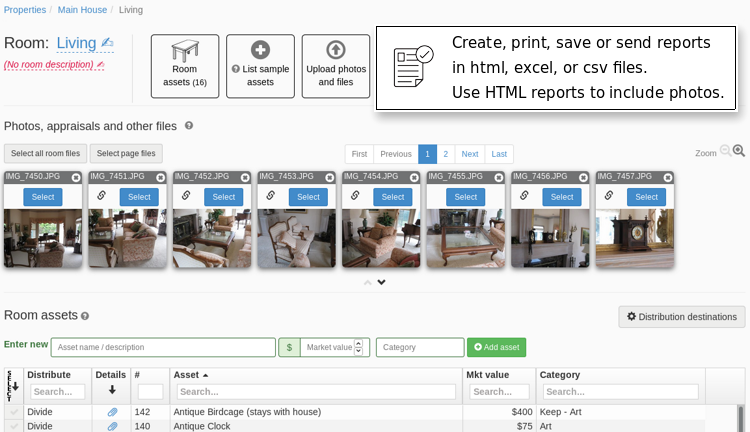Click link icon on IMG_7452.JPG

tap(186, 196)
